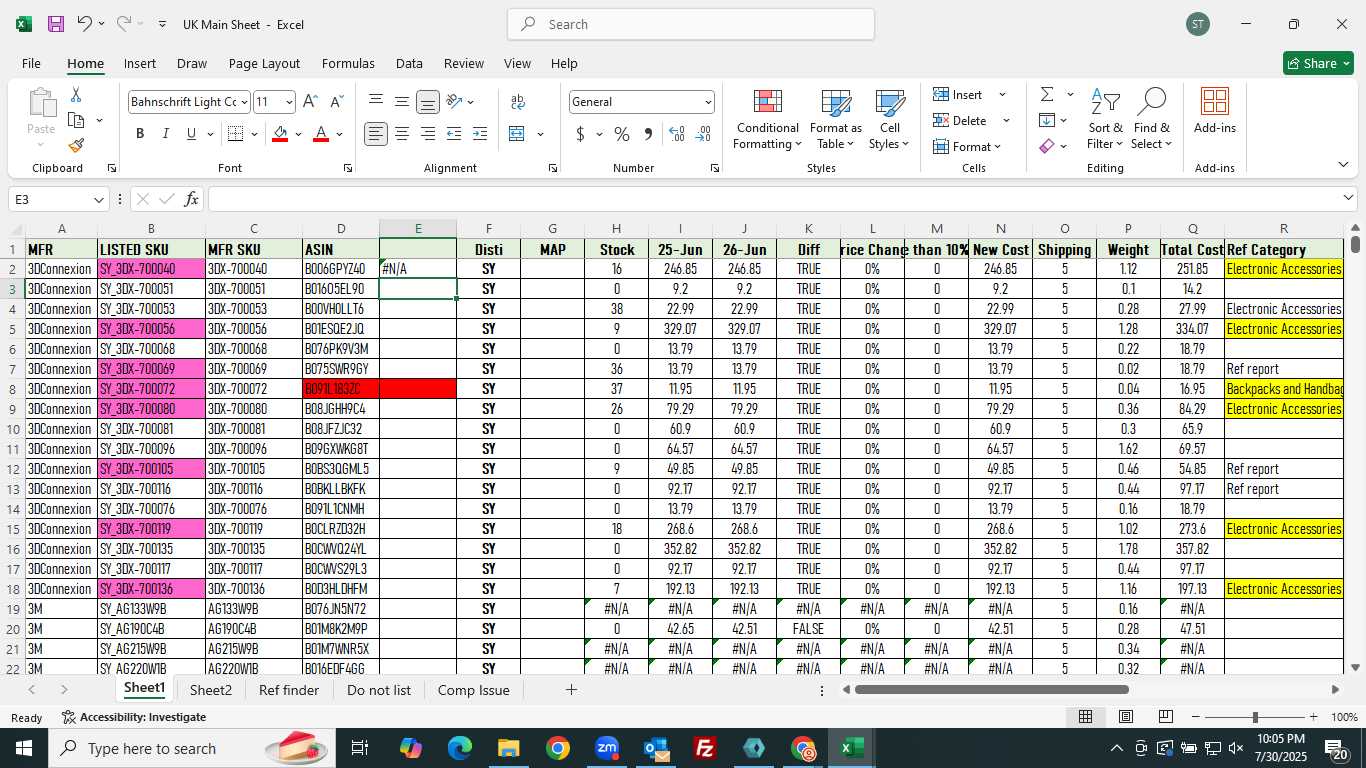Click the Save icon in title bar
The height and width of the screenshot is (768, 1366).
coord(56,24)
